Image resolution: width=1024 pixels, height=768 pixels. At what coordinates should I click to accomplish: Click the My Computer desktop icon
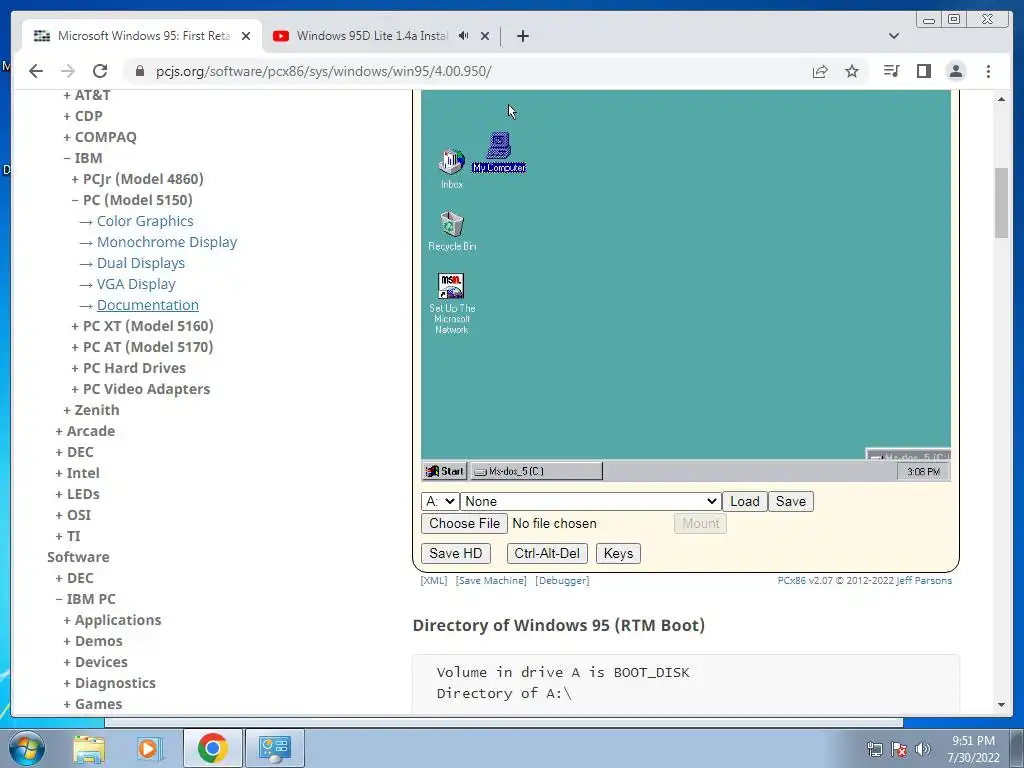499,152
